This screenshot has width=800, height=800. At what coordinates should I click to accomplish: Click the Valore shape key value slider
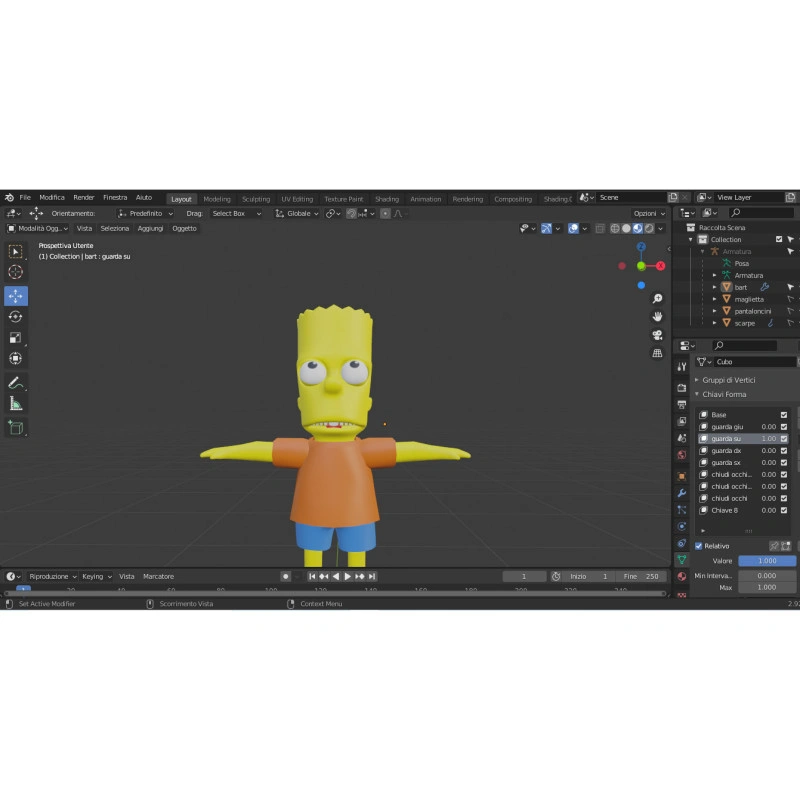(x=767, y=561)
